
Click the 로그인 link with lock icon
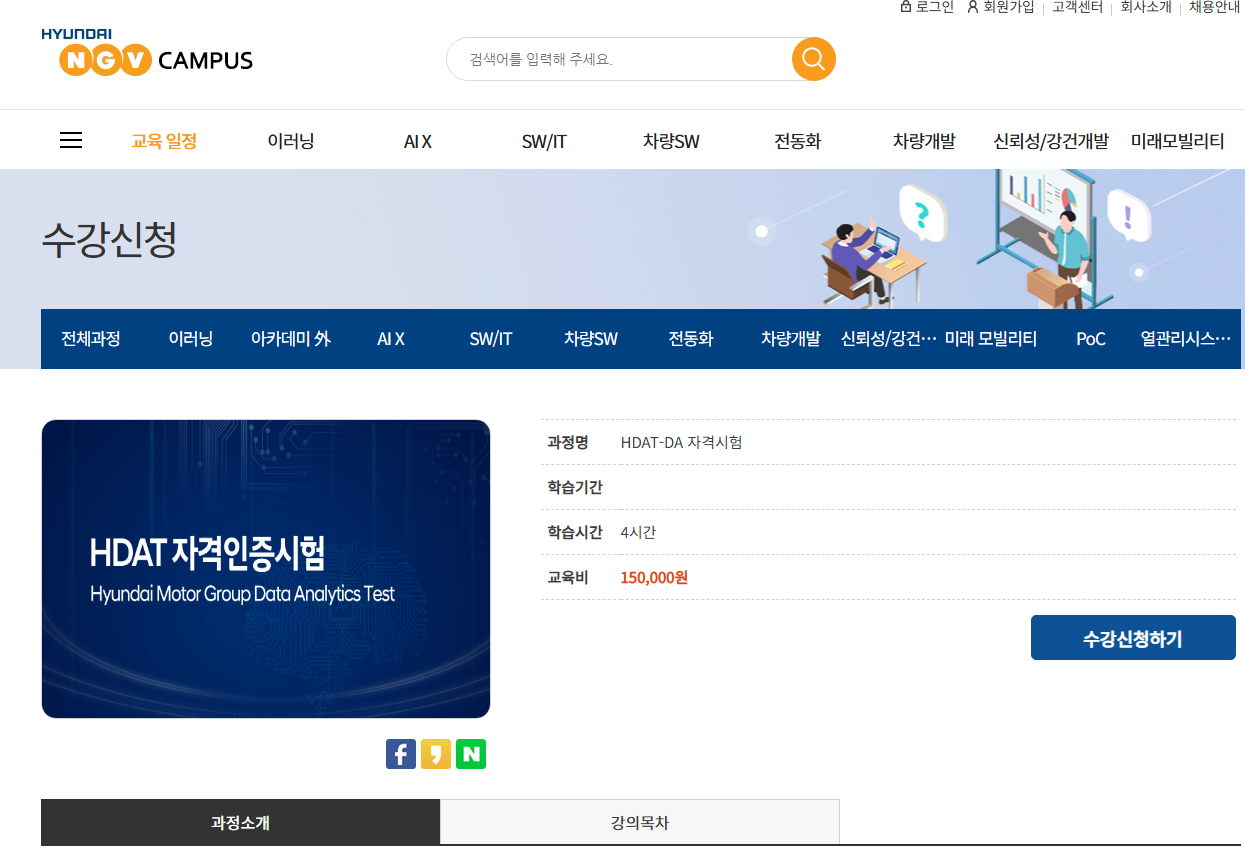927,7
